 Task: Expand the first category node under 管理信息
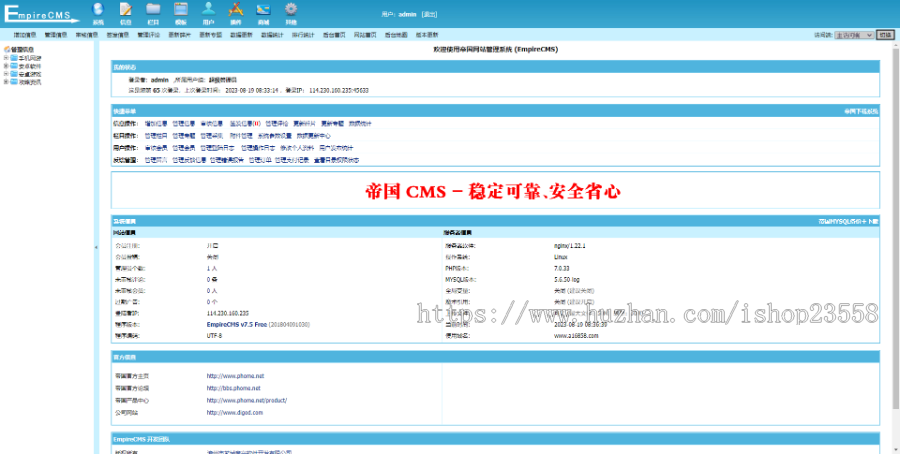point(6,57)
